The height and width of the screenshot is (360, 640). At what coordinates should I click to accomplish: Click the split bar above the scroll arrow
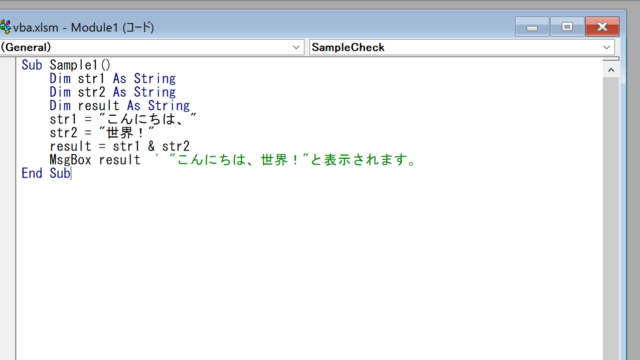click(x=611, y=59)
